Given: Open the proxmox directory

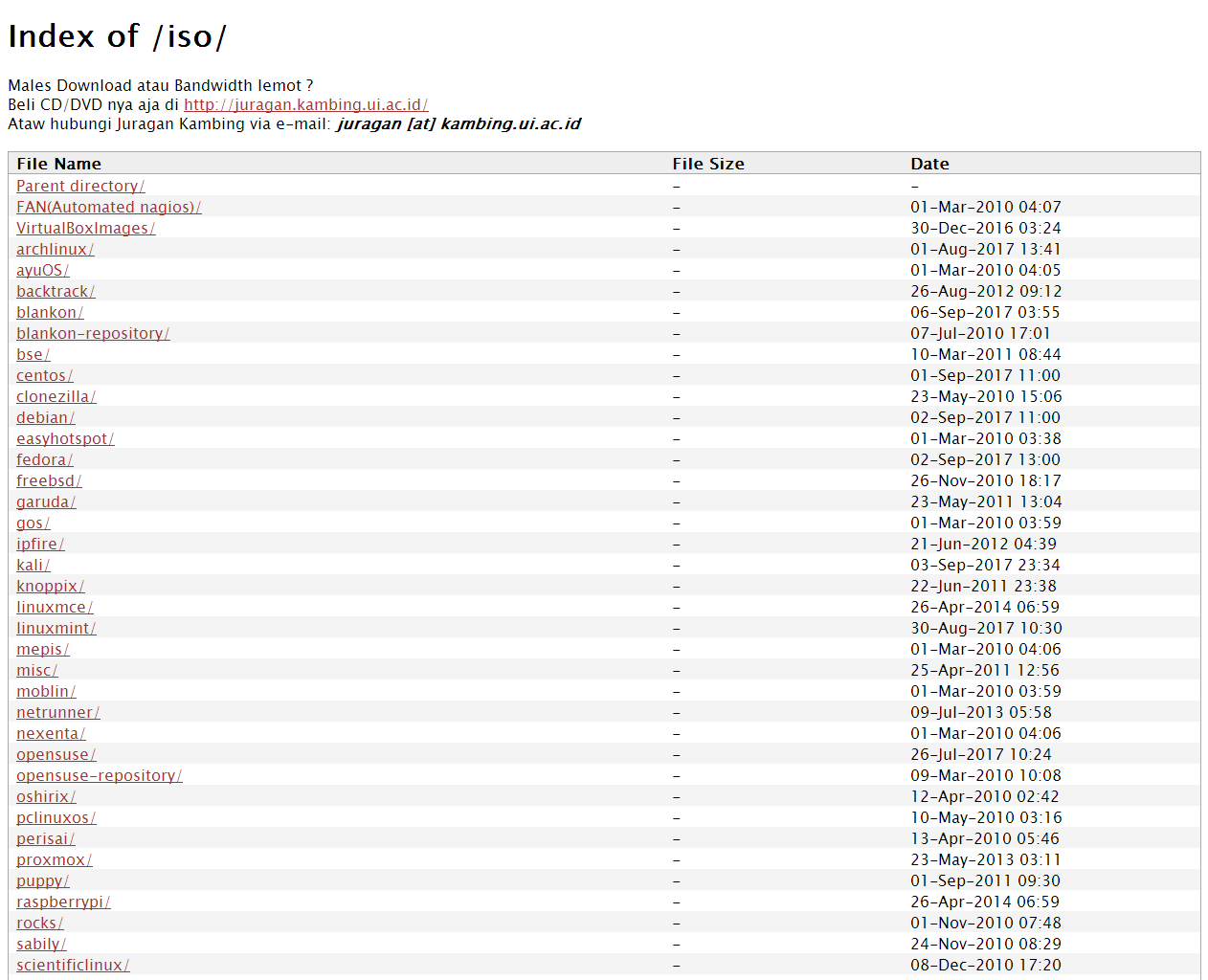Looking at the screenshot, I should tap(54, 859).
